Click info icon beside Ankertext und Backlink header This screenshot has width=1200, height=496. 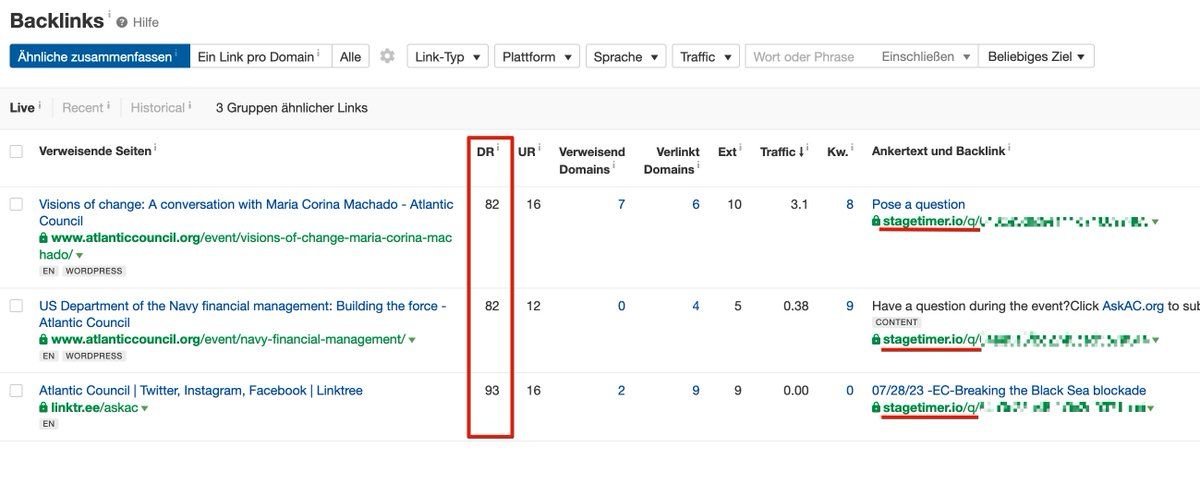(x=1009, y=148)
